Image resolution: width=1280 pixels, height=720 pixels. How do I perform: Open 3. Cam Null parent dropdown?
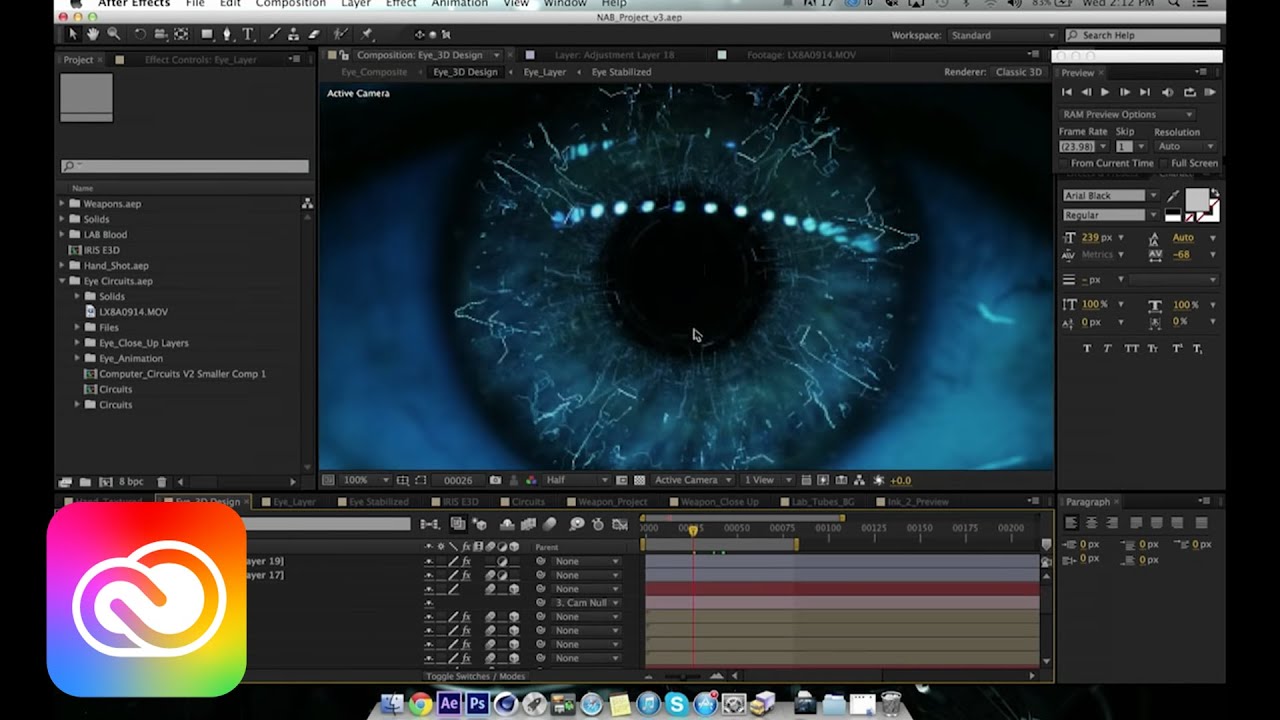[585, 603]
